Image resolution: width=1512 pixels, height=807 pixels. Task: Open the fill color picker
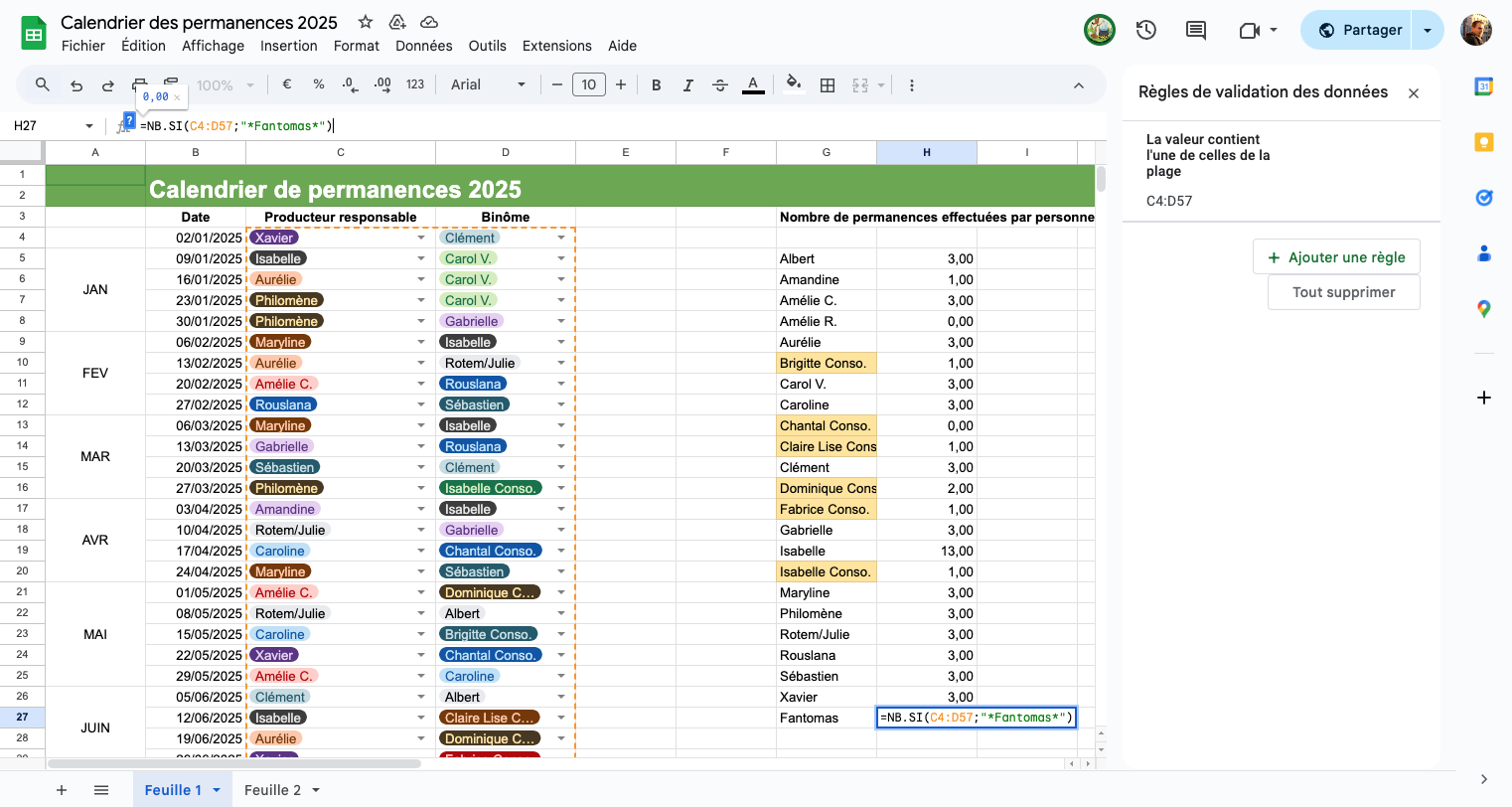[793, 83]
